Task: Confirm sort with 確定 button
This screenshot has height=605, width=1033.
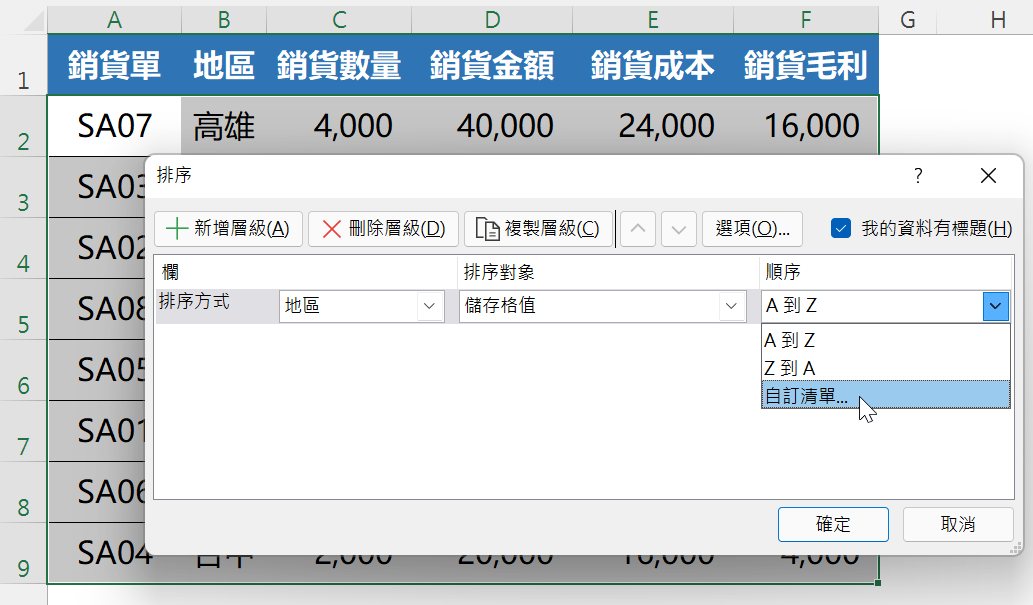Action: 833,525
